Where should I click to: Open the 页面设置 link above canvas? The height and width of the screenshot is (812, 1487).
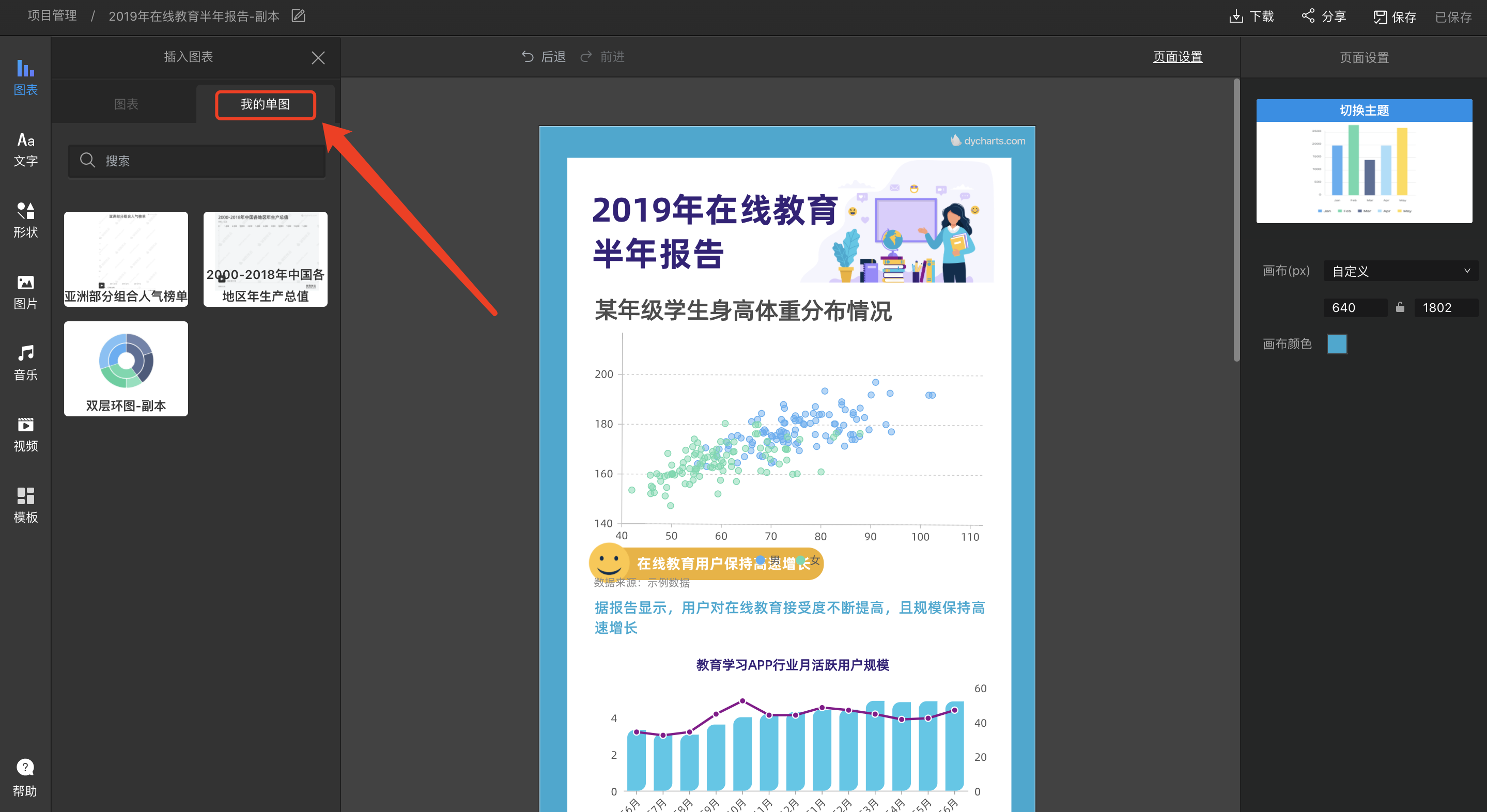click(x=1178, y=56)
